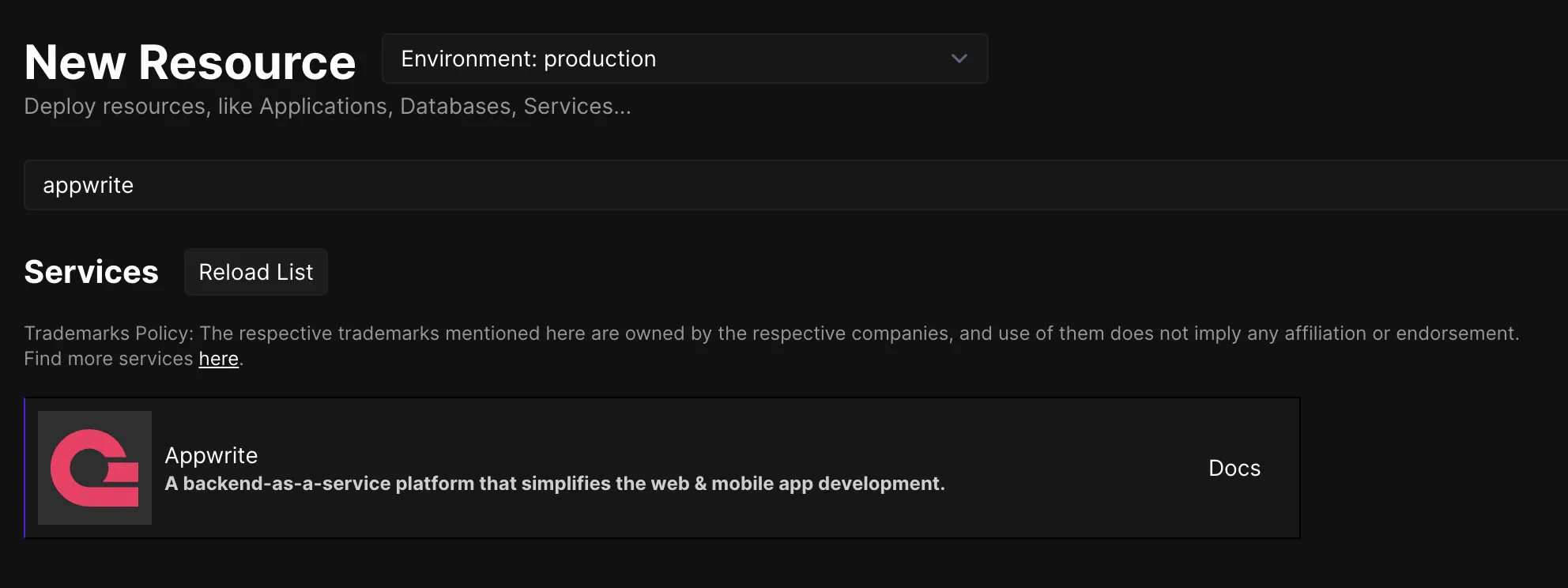Select the Appwrite service title
This screenshot has height=588, width=1568.
(211, 455)
